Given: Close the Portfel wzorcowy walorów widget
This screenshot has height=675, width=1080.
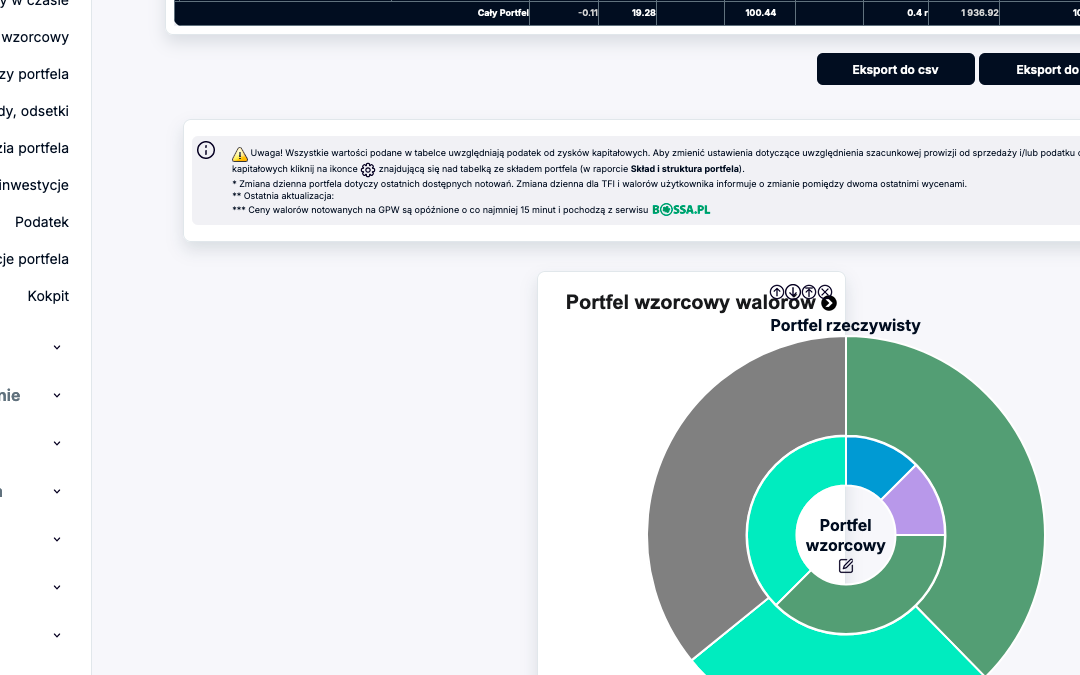Looking at the screenshot, I should click(825, 292).
